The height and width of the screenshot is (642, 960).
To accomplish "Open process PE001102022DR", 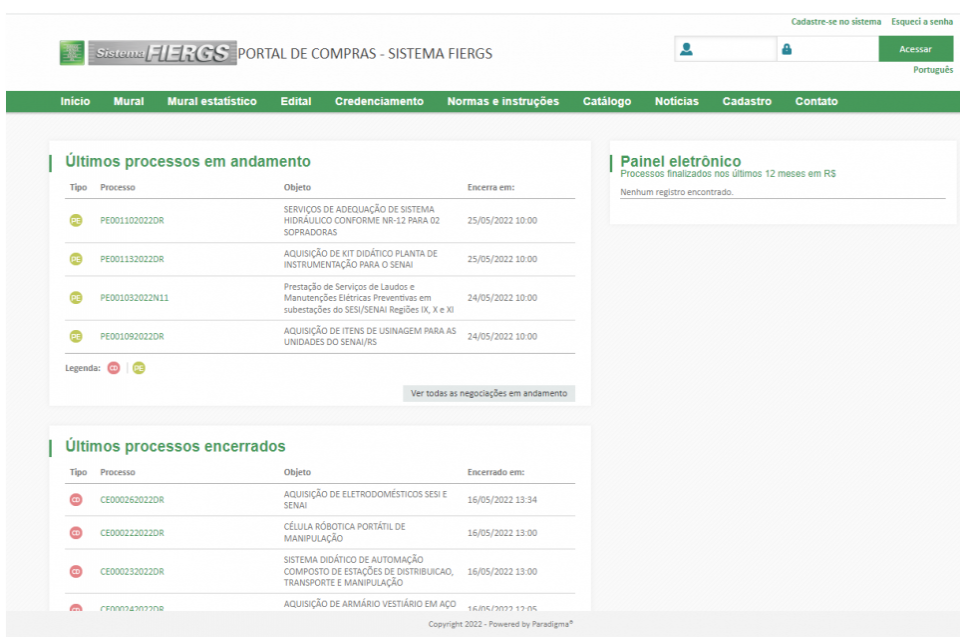I will click(132, 220).
